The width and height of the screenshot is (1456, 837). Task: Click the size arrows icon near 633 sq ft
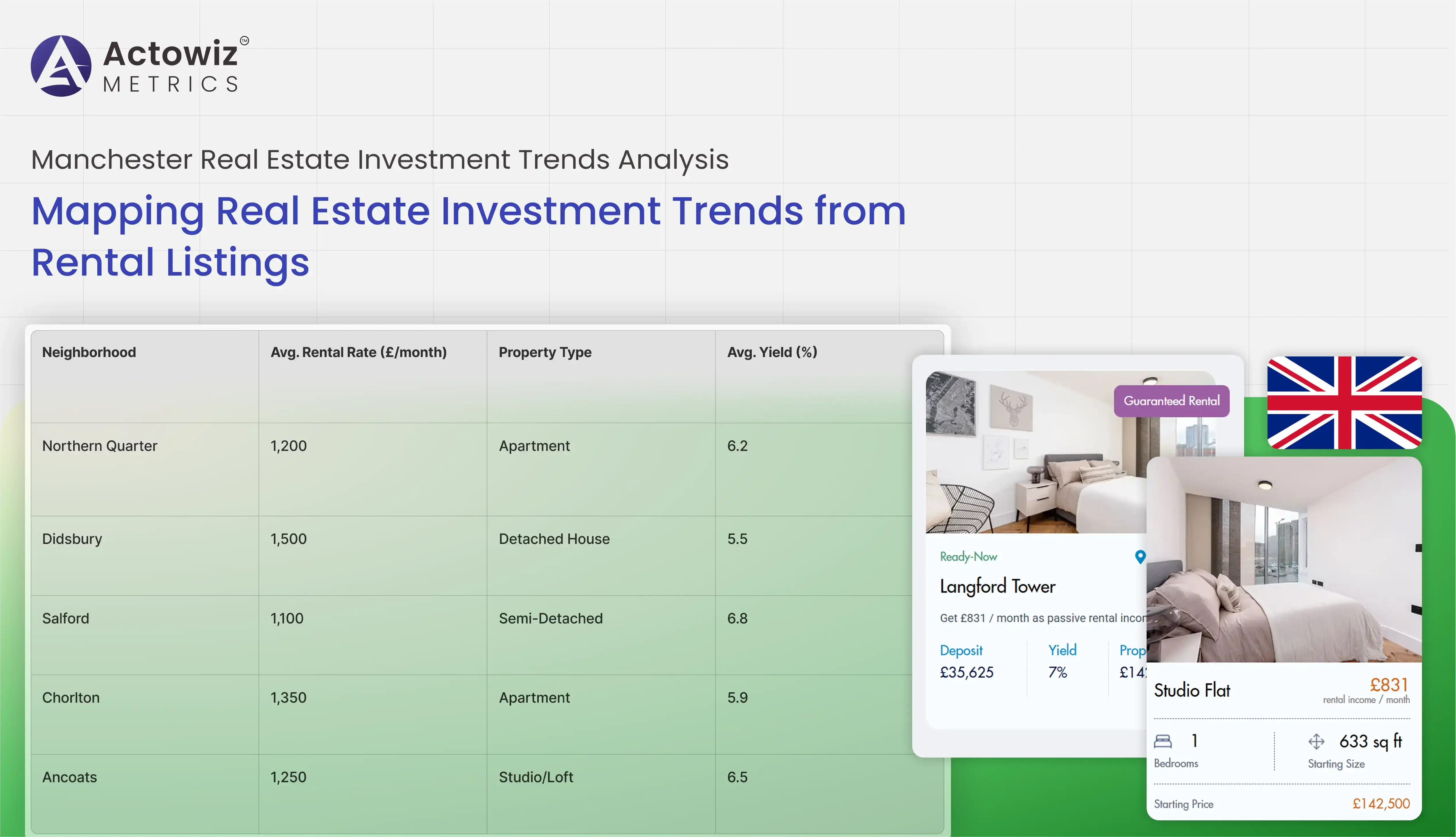pyautogui.click(x=1316, y=742)
